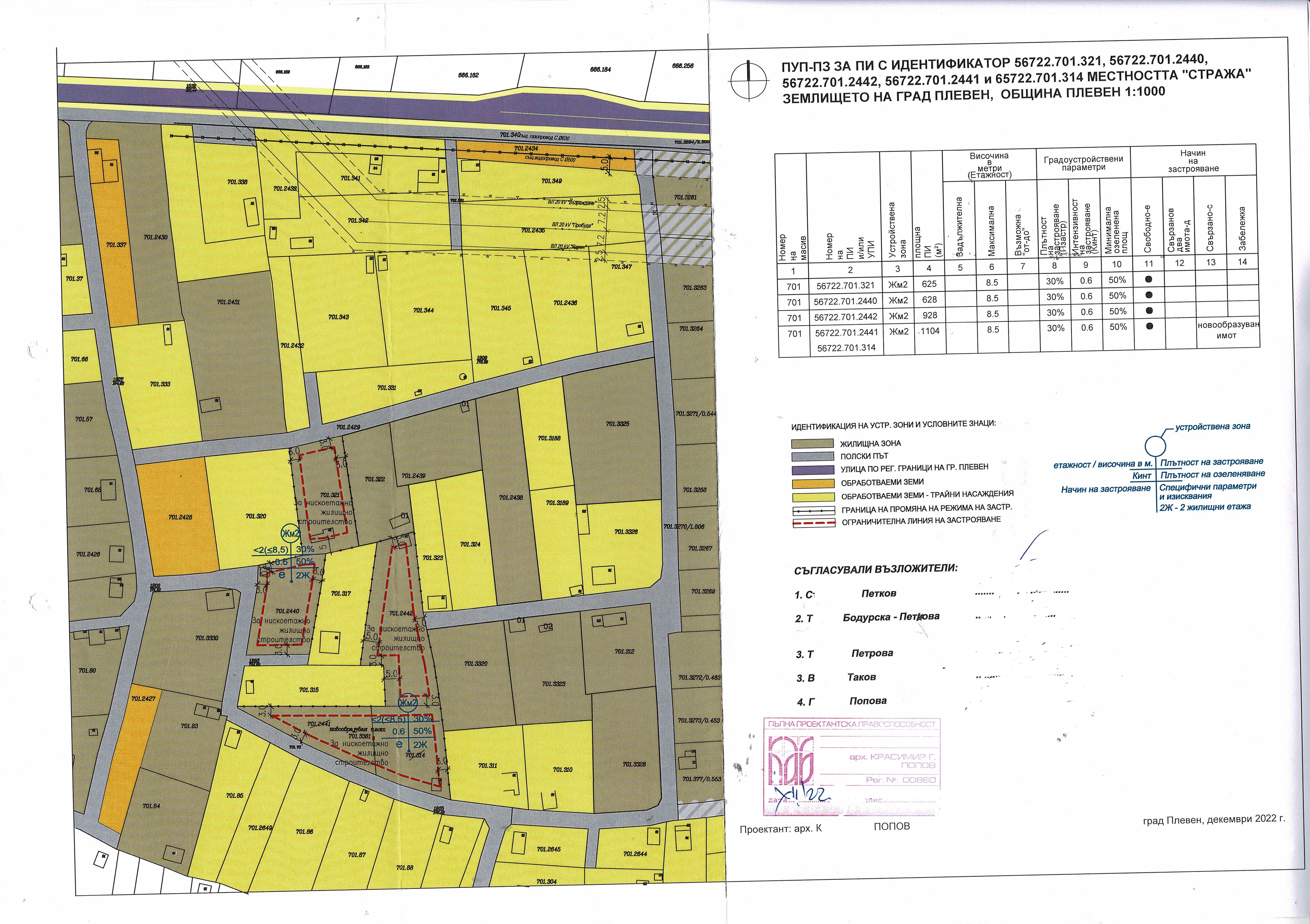Click the black dot in row 56722.701.2442
Screen dimensions: 1310x924
(x=1149, y=310)
